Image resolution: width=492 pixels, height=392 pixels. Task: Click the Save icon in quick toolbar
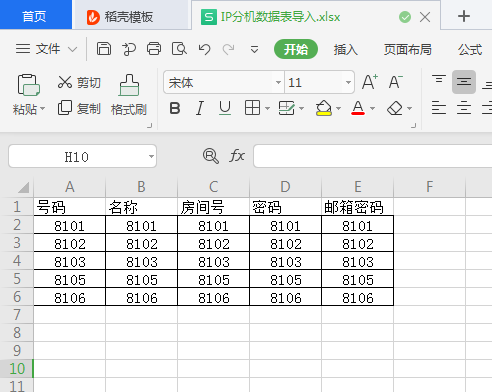tap(104, 49)
